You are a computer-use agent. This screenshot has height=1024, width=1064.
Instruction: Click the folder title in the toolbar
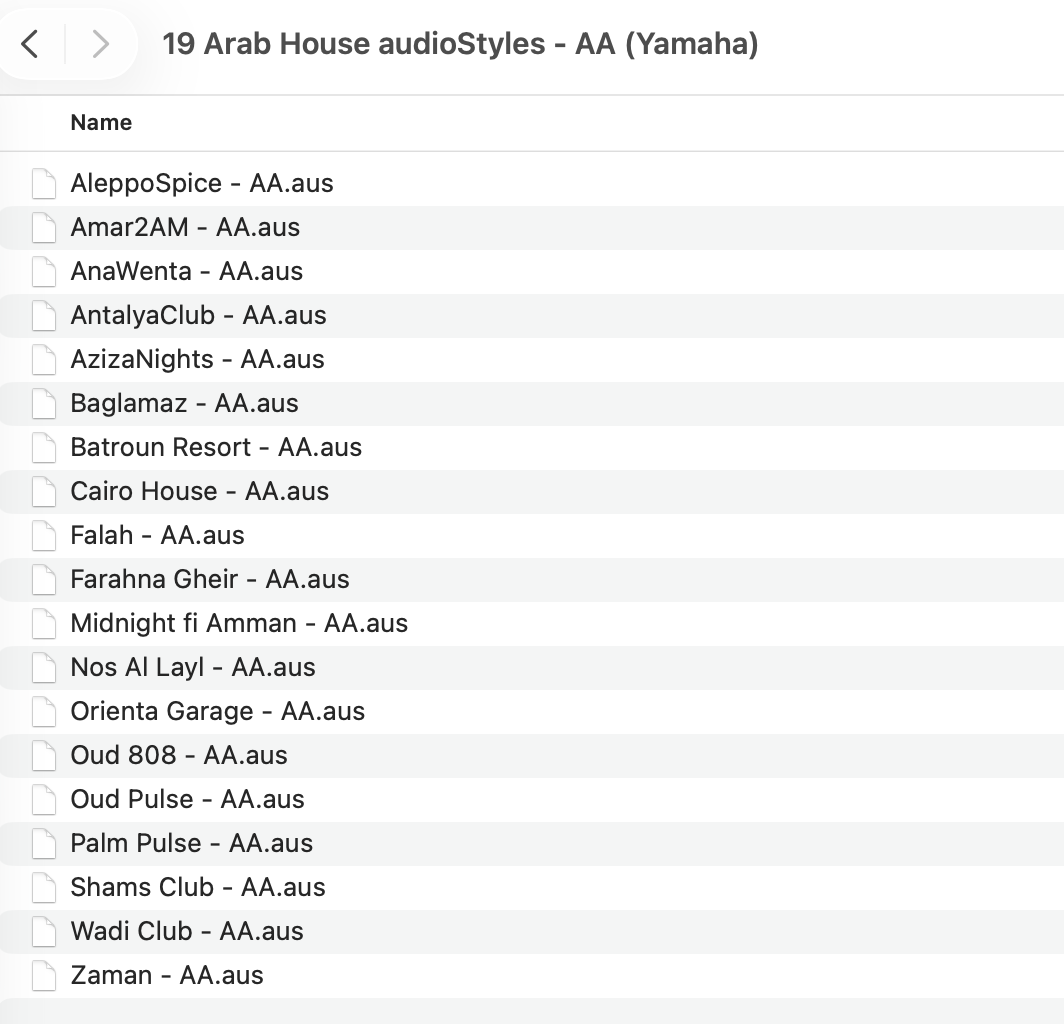pyautogui.click(x=460, y=44)
